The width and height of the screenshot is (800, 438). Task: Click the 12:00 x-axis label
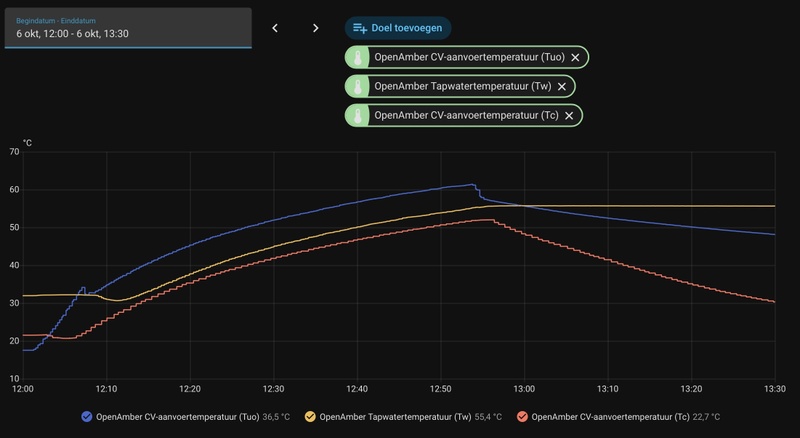click(23, 389)
